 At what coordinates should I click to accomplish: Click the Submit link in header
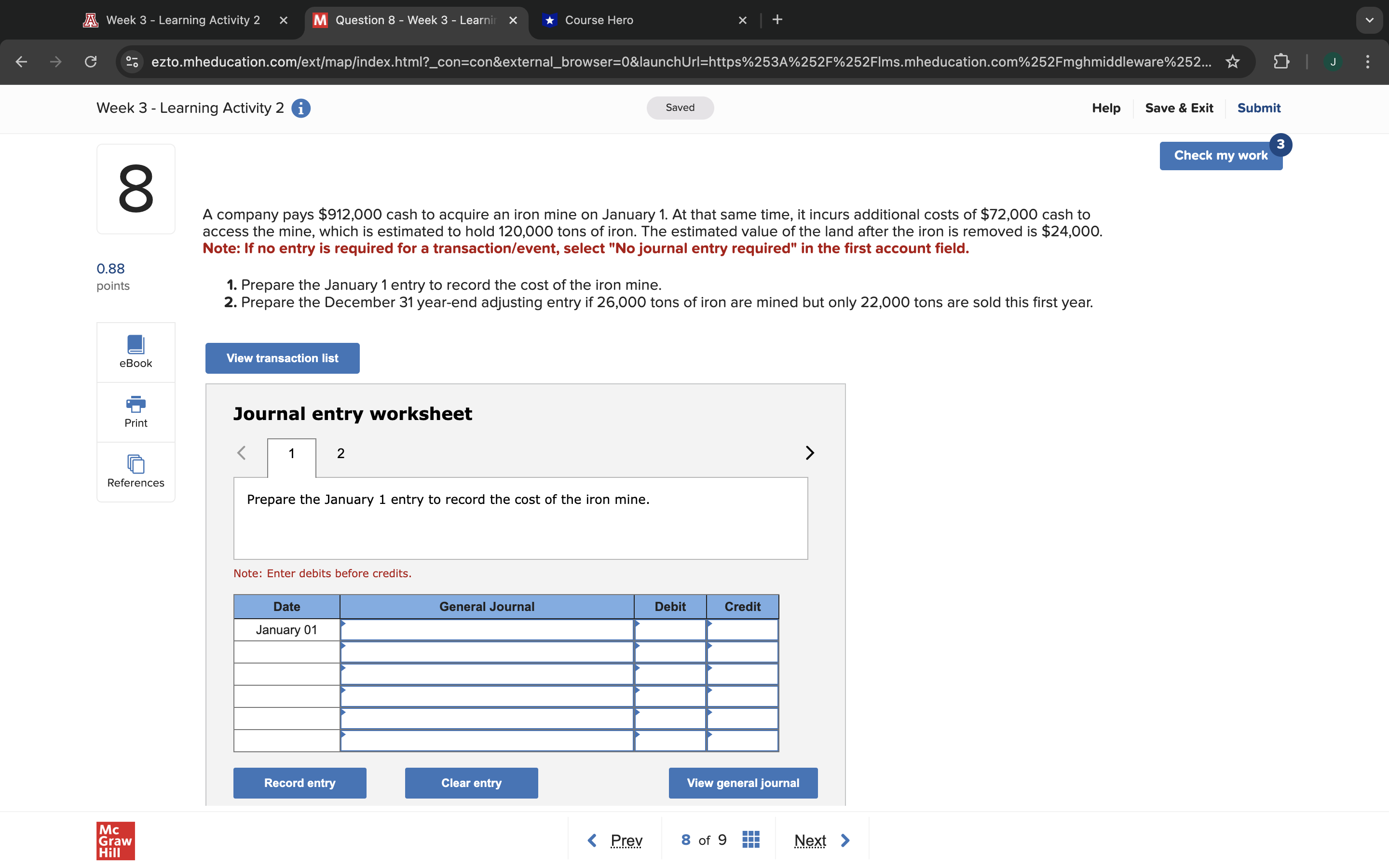coord(1258,108)
